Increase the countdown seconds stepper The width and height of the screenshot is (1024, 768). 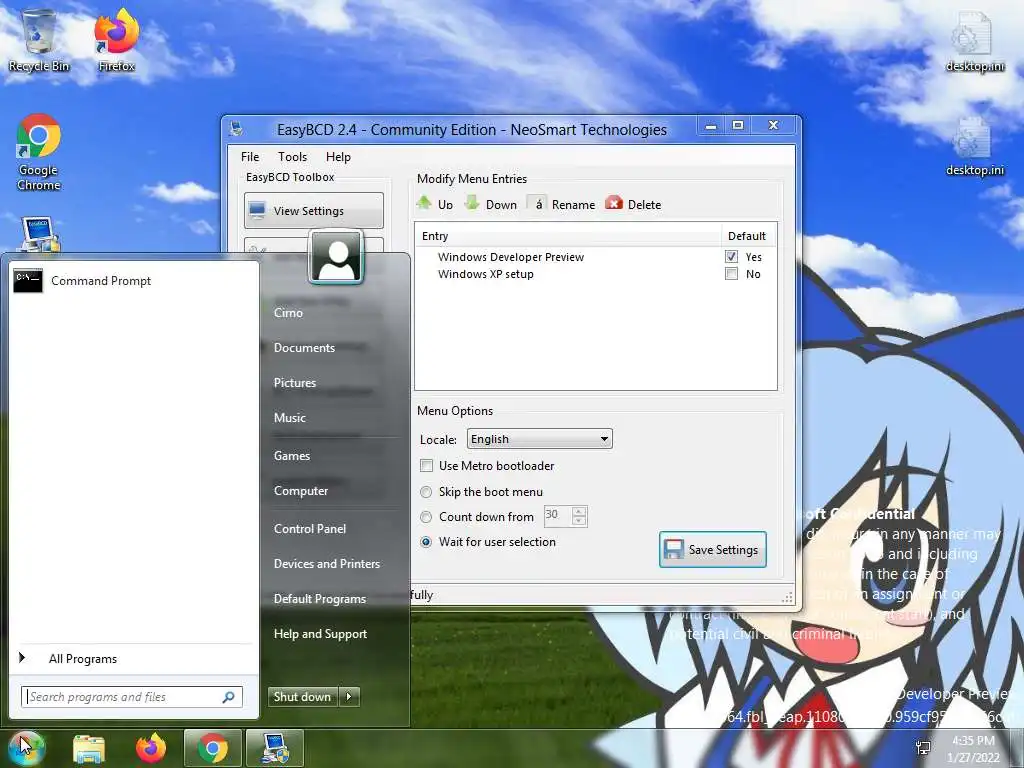(579, 511)
